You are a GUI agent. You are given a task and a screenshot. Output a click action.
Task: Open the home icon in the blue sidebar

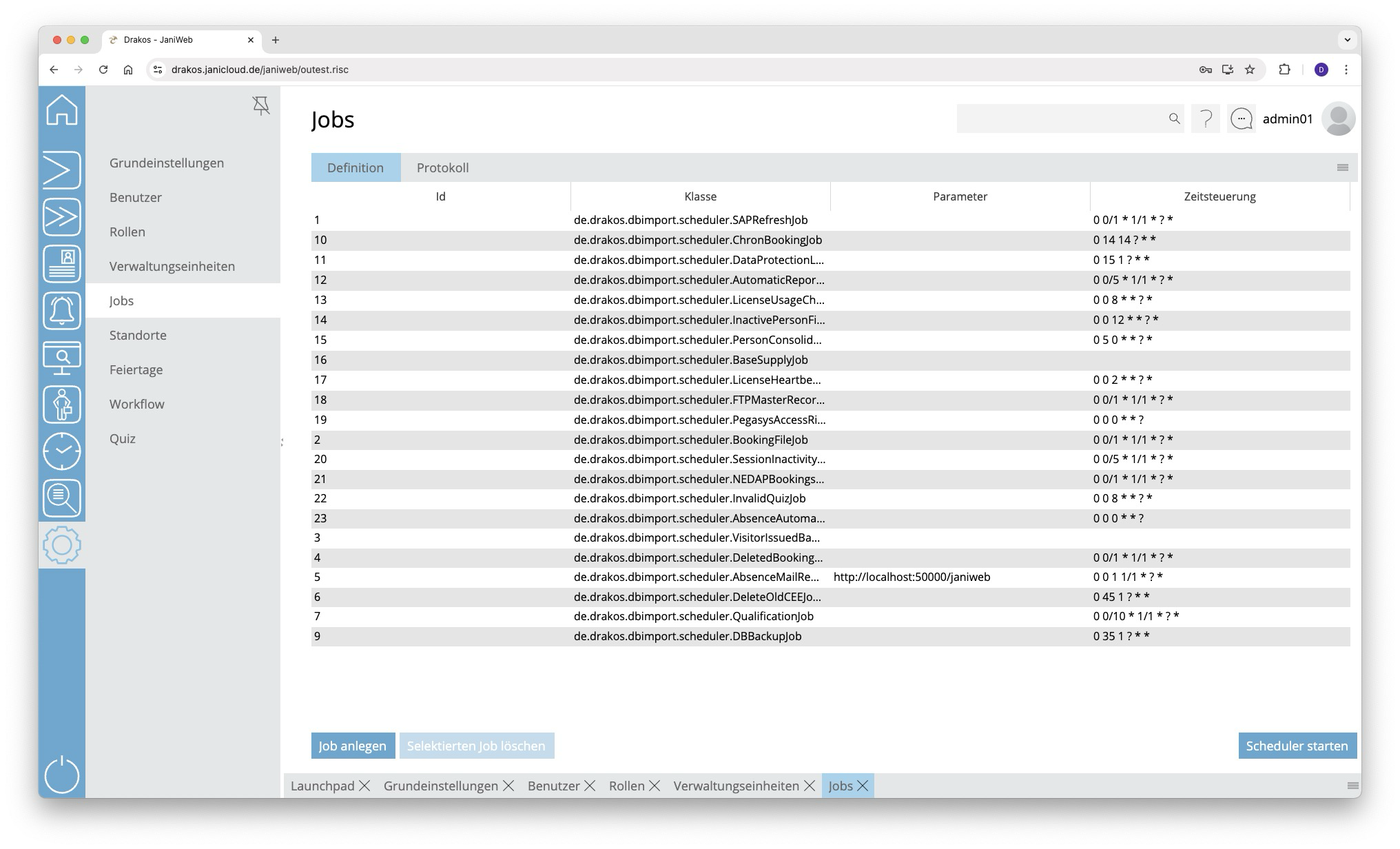coord(62,110)
